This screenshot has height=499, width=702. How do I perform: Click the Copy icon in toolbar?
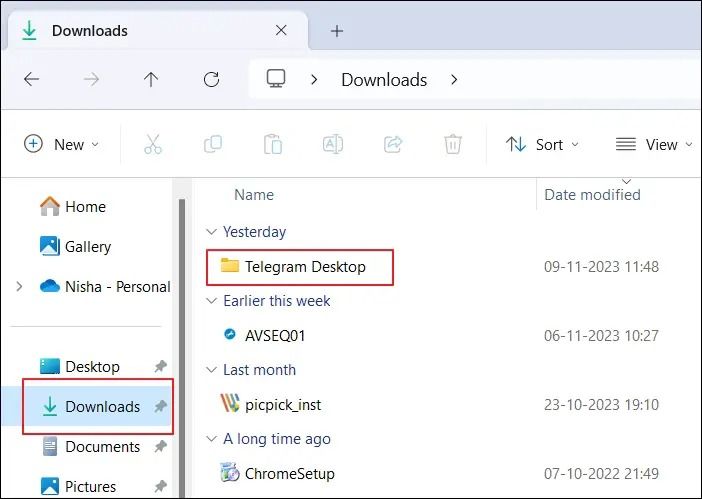pyautogui.click(x=213, y=144)
